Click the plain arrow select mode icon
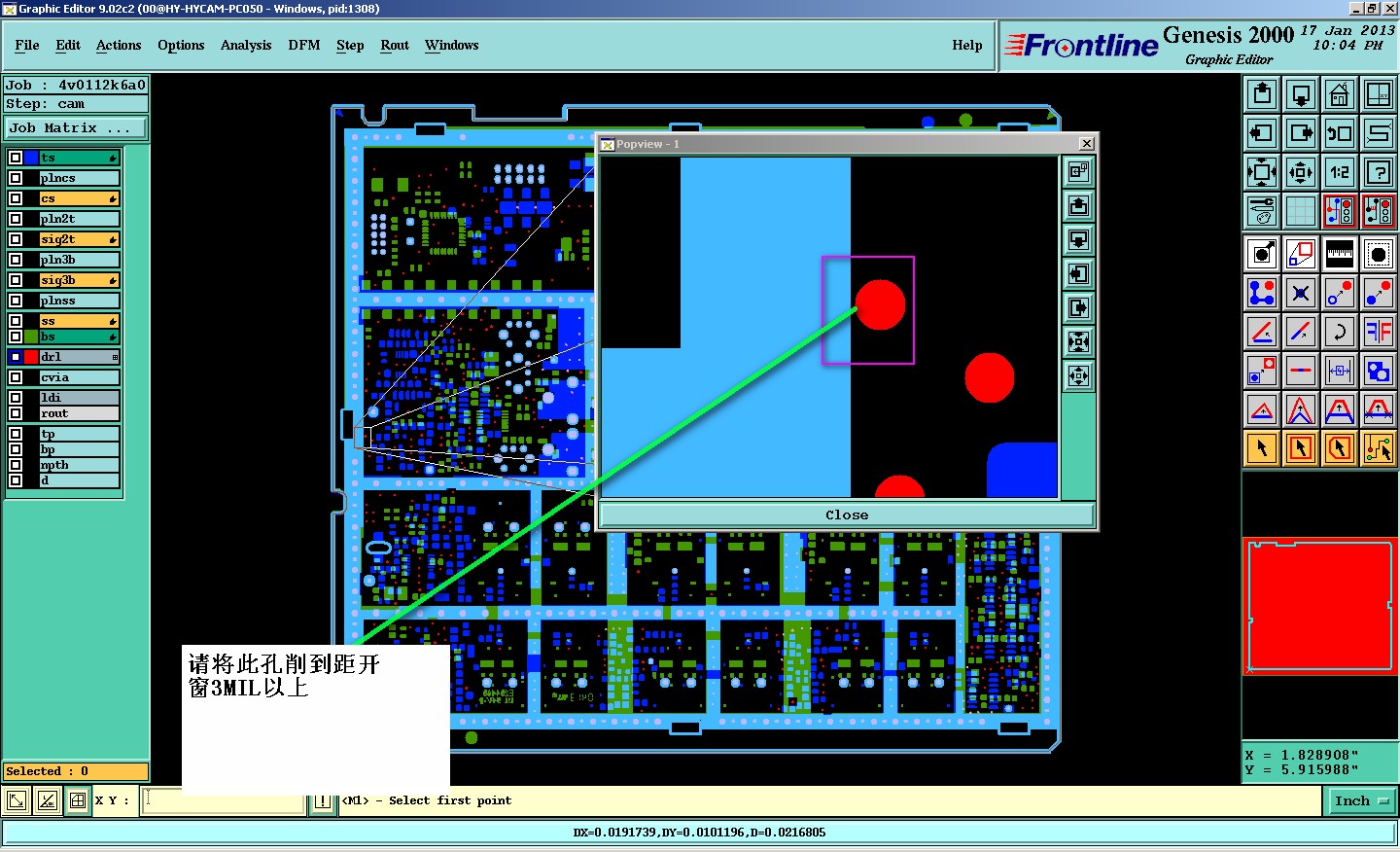 [x=1262, y=448]
